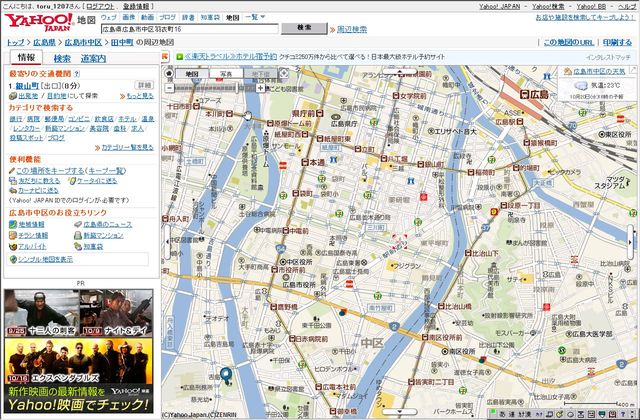Image resolution: width=640 pixels, height=420 pixels.
Task: Select the 地下街 map mode button
Action: (260, 74)
